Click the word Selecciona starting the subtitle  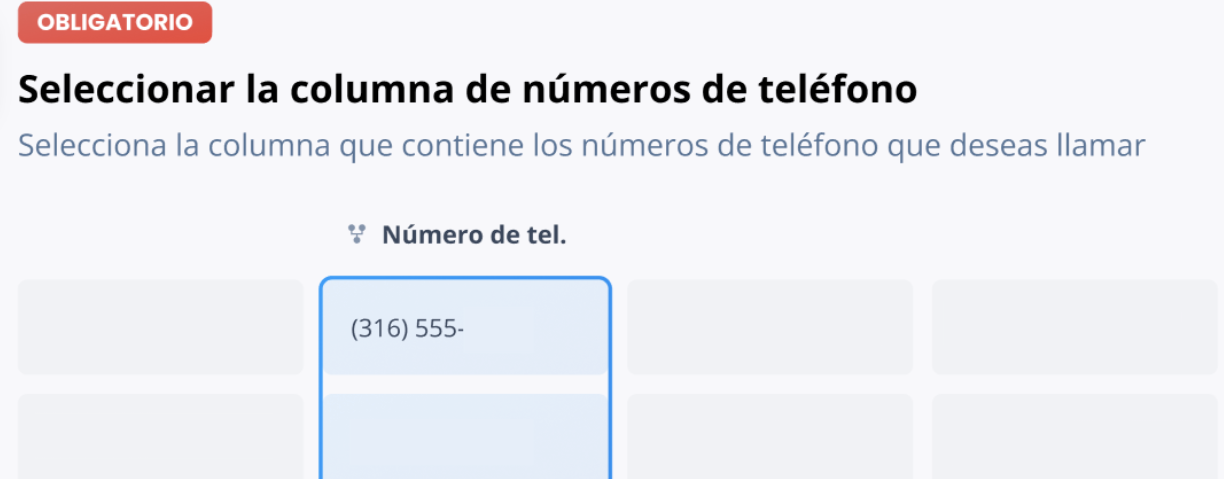(x=92, y=146)
